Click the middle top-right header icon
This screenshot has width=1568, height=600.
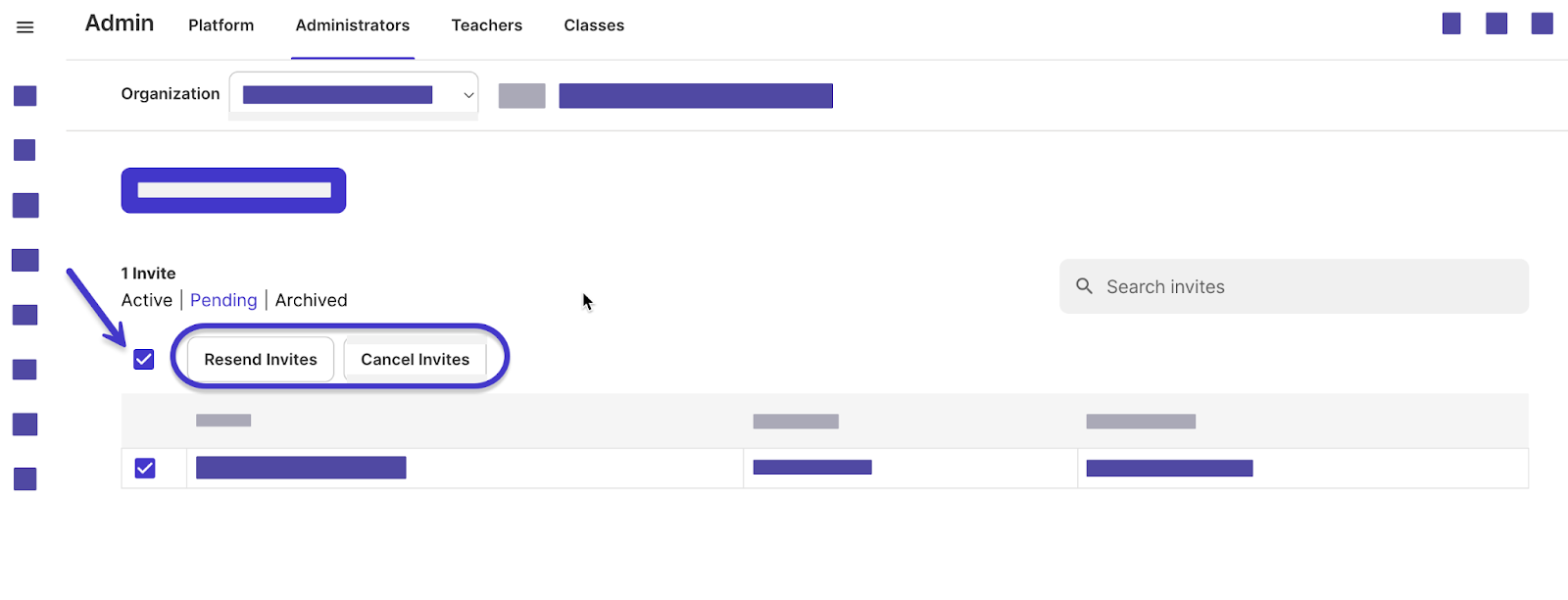coord(1496,24)
